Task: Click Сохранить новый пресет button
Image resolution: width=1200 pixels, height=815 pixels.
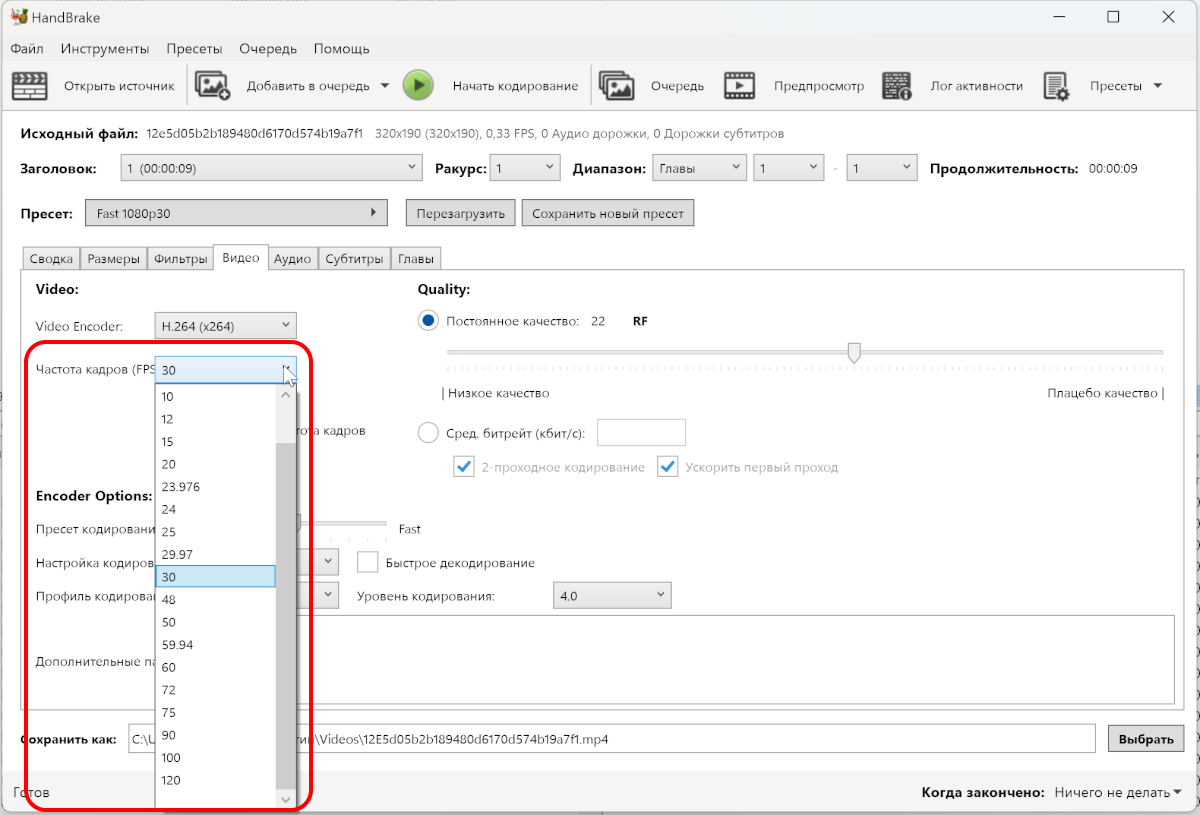Action: point(608,213)
